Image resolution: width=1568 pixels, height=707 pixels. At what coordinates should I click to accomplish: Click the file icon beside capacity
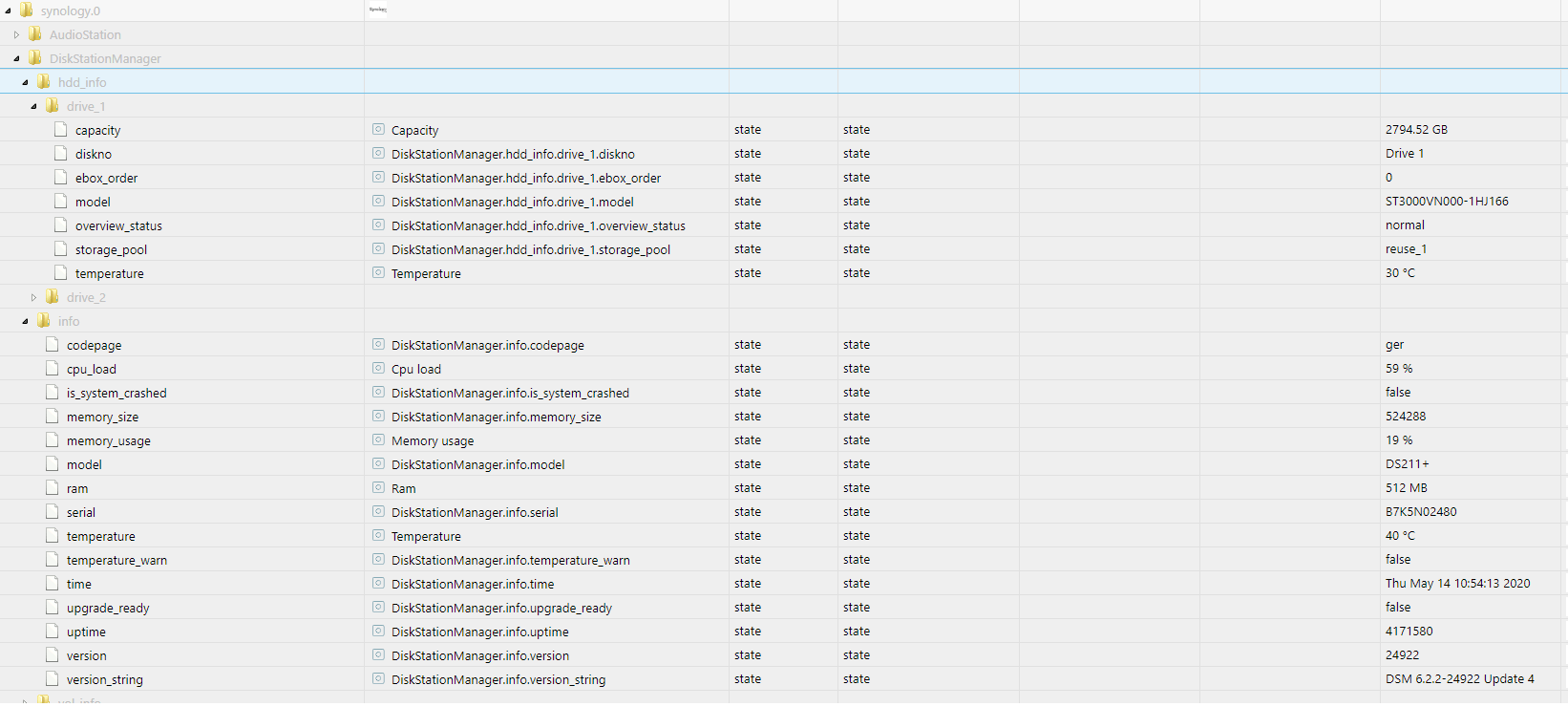click(61, 129)
